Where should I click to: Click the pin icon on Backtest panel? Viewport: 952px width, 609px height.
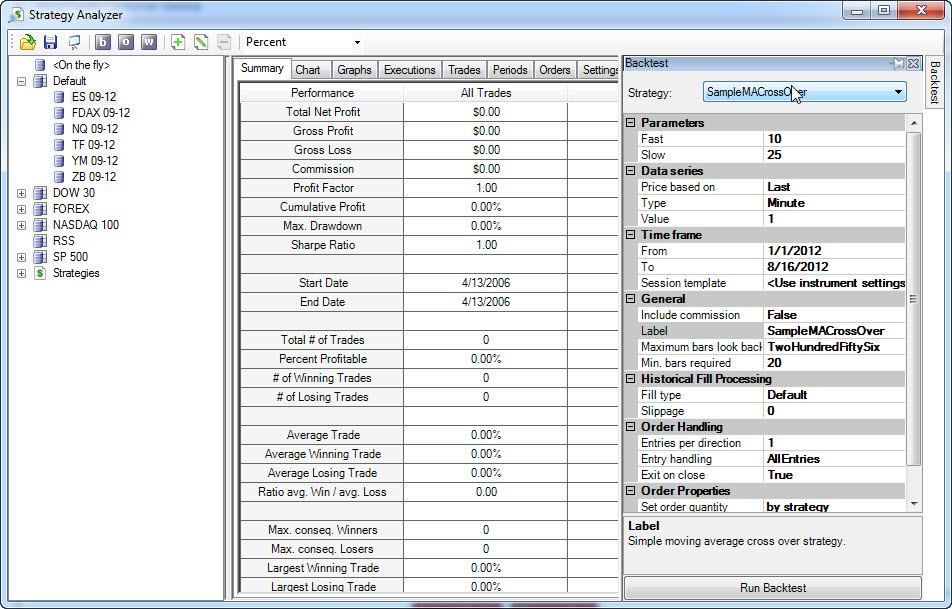pyautogui.click(x=897, y=63)
